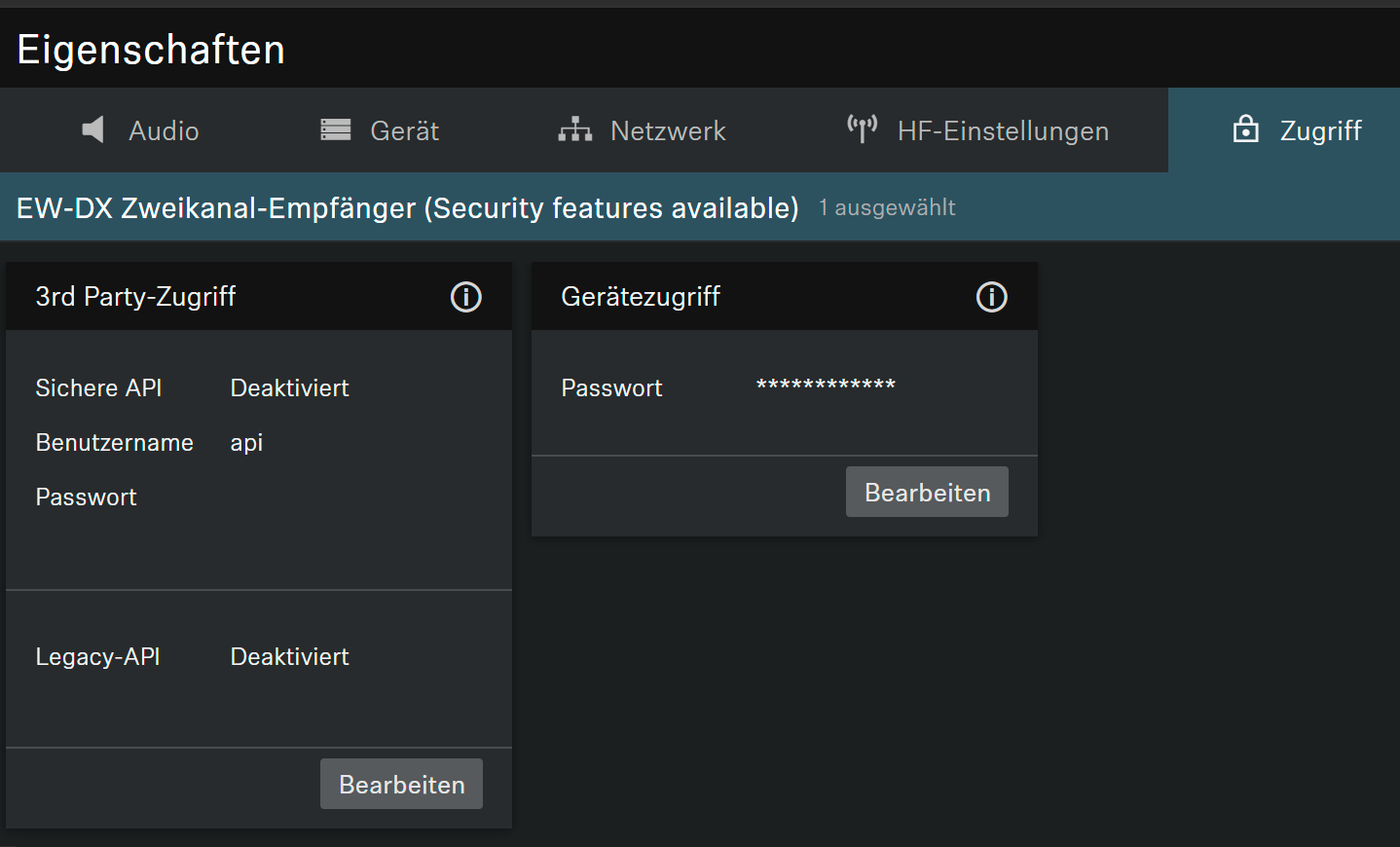Click the 1 ausgewählt selection count
1400x847 pixels.
click(x=886, y=208)
